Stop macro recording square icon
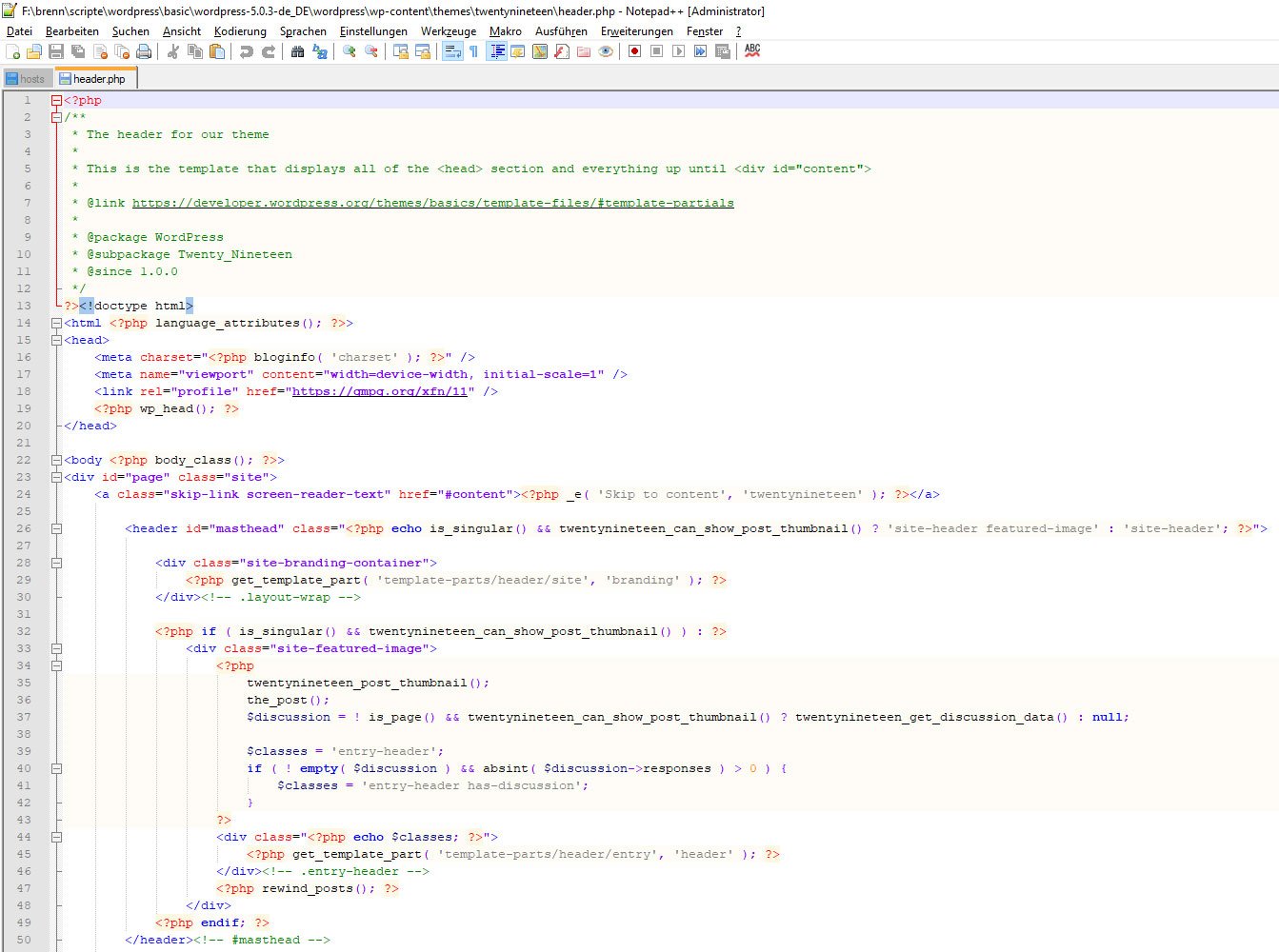The width and height of the screenshot is (1279, 952). click(656, 51)
